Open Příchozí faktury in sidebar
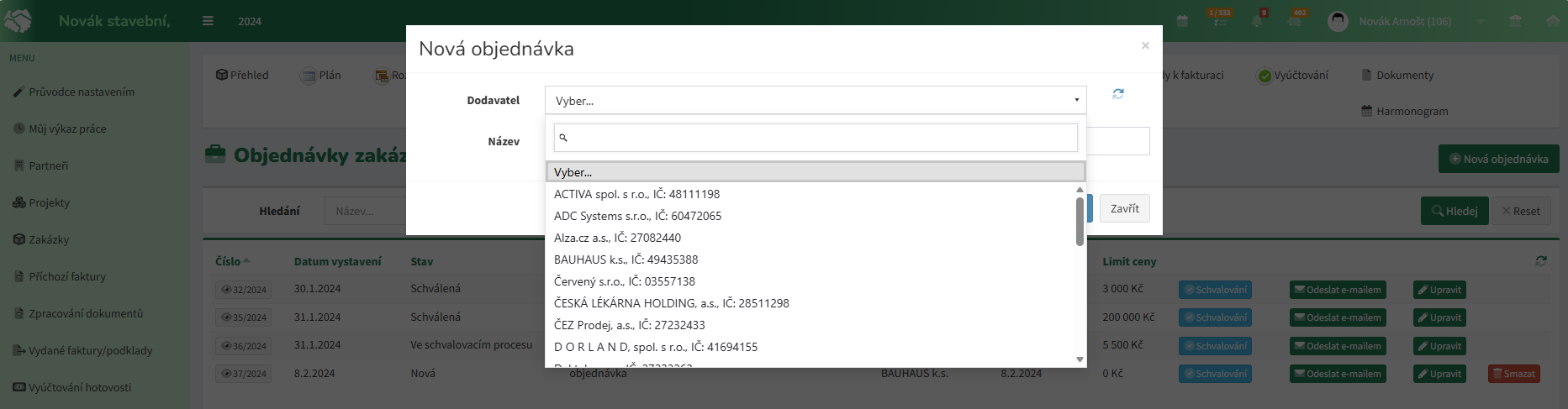This screenshot has width=1568, height=409. (67, 276)
